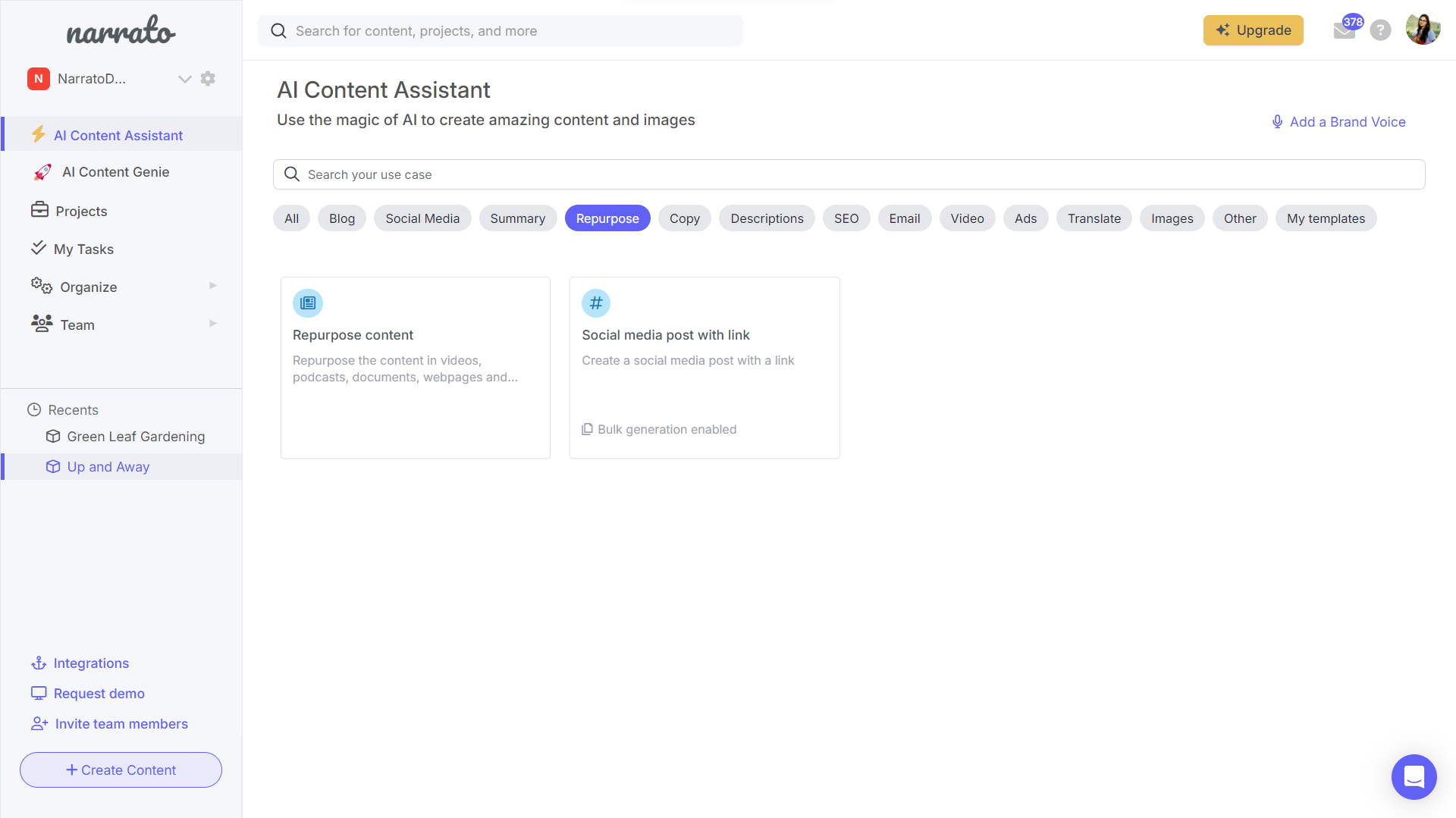
Task: Focus the global content search field
Action: (500, 31)
